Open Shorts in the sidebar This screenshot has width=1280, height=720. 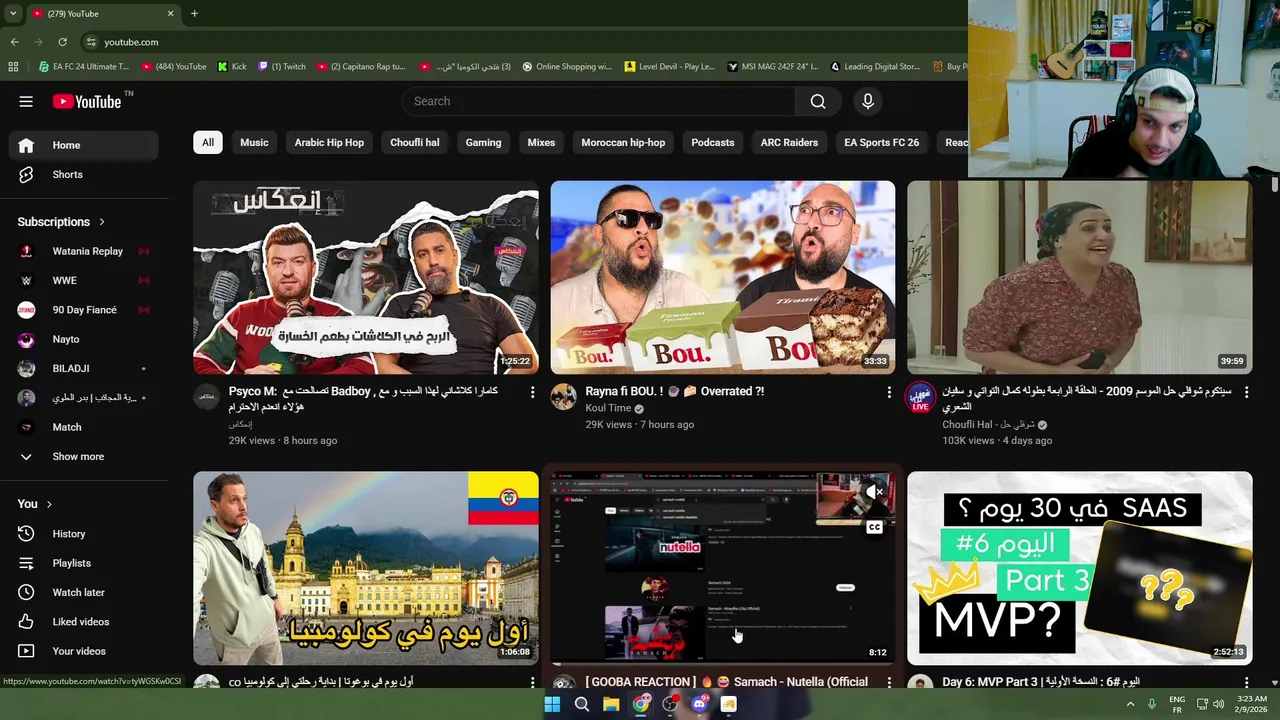pyautogui.click(x=84, y=174)
